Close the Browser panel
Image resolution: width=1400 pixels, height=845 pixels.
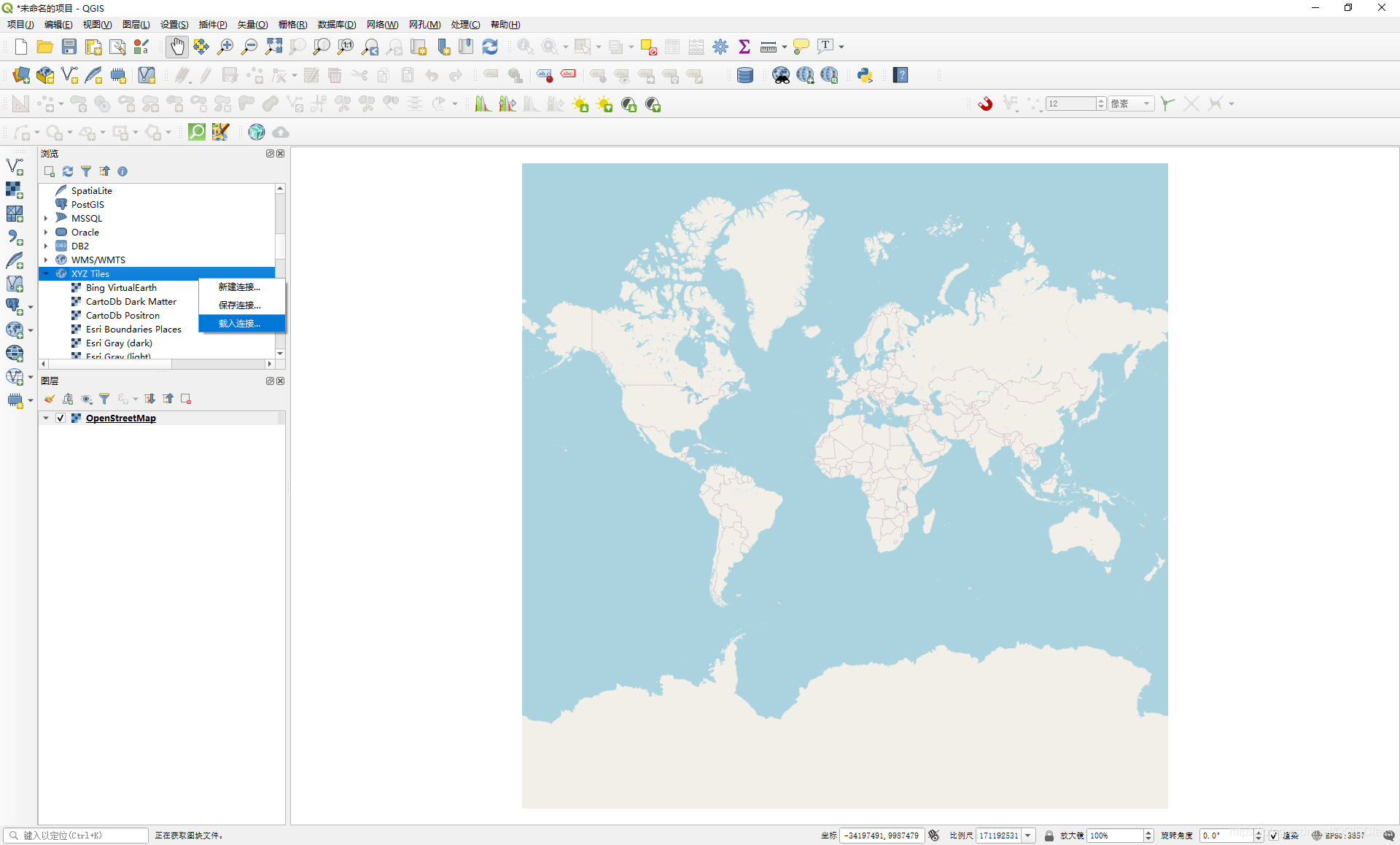[281, 153]
